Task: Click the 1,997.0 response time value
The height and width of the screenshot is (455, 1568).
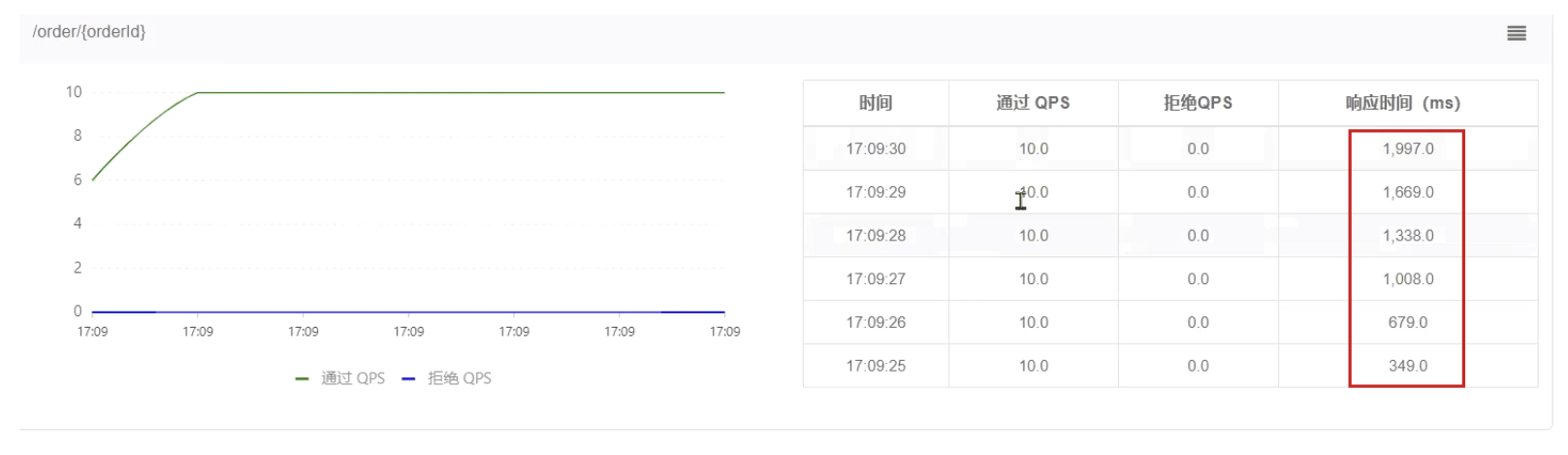Action: click(x=1408, y=148)
